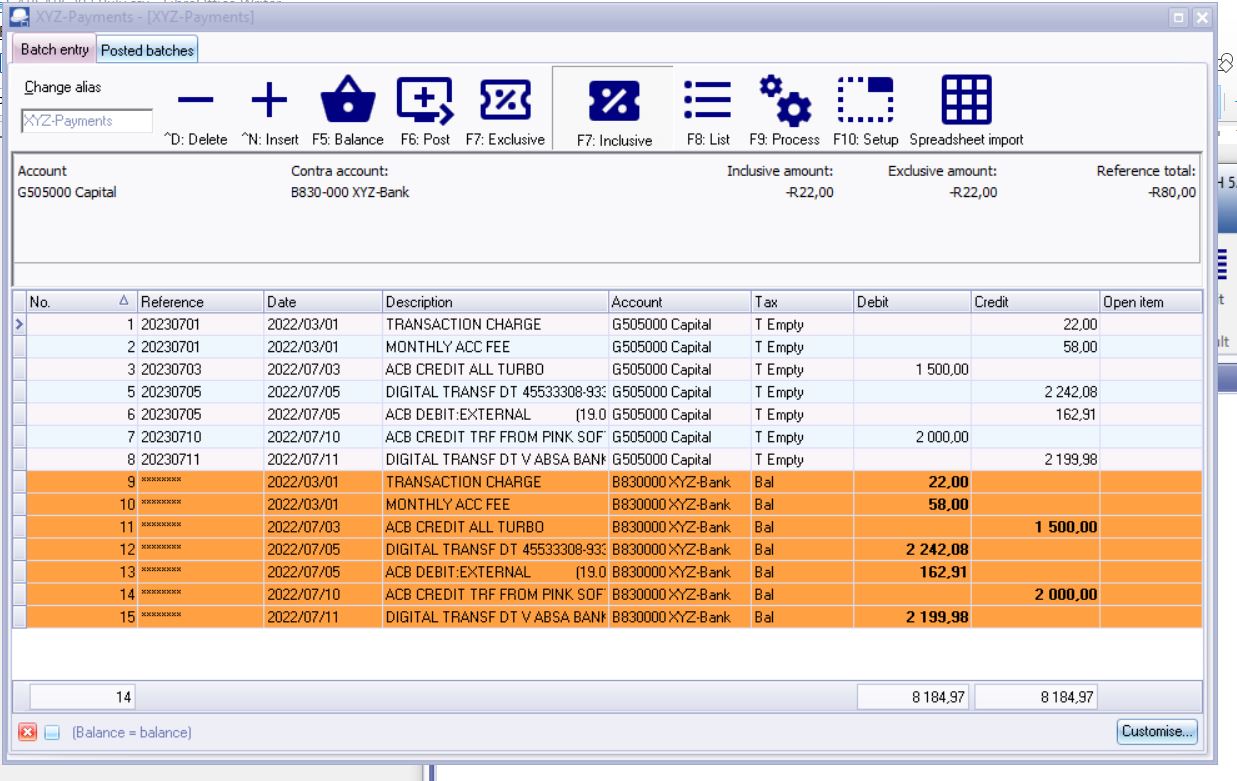The height and width of the screenshot is (781, 1237).
Task: Select the F7 Exclusive icon
Action: coord(505,100)
